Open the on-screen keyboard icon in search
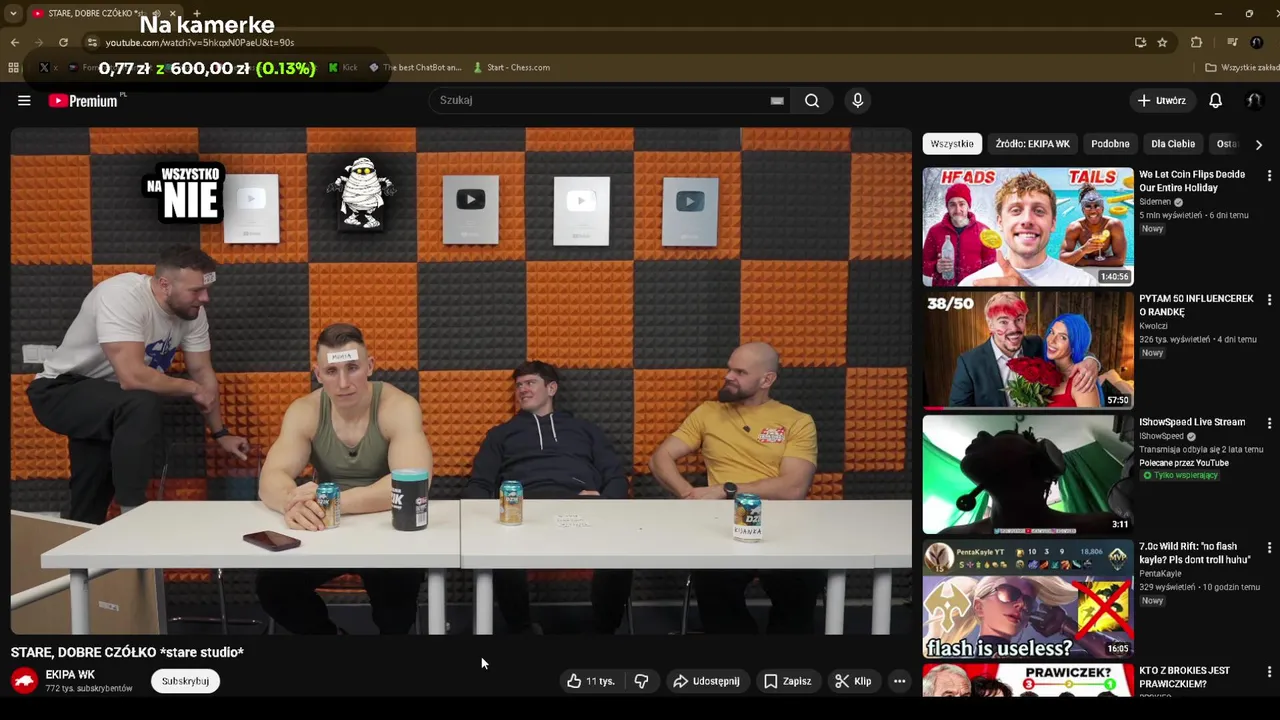 click(777, 100)
